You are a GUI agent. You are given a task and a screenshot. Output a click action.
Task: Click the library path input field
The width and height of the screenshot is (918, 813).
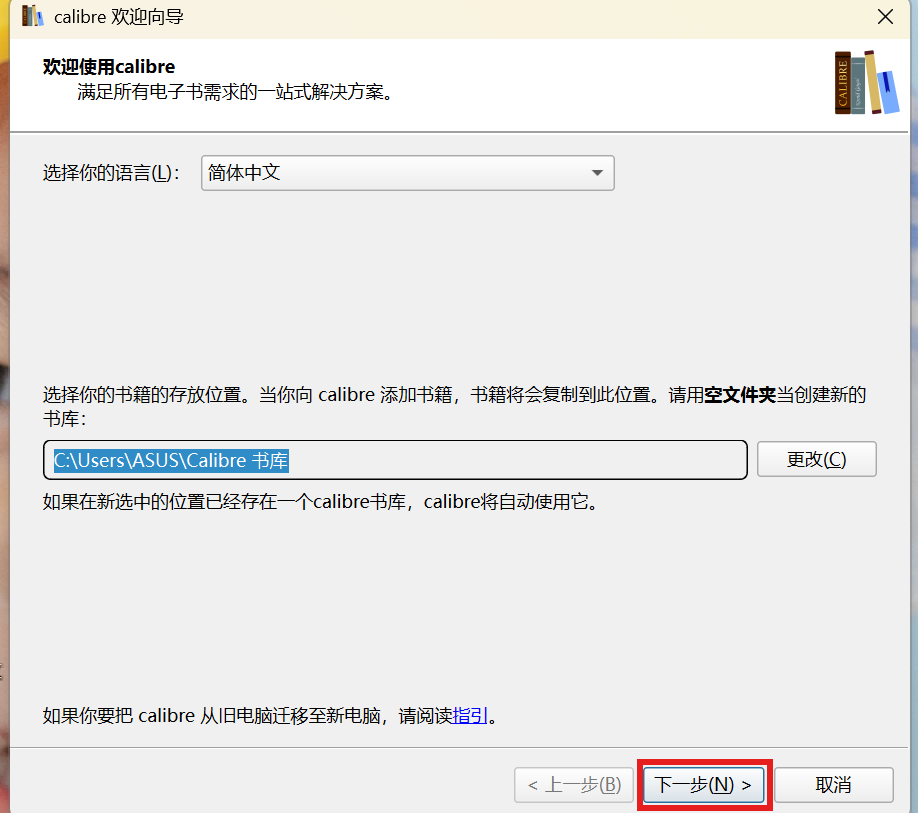[395, 460]
